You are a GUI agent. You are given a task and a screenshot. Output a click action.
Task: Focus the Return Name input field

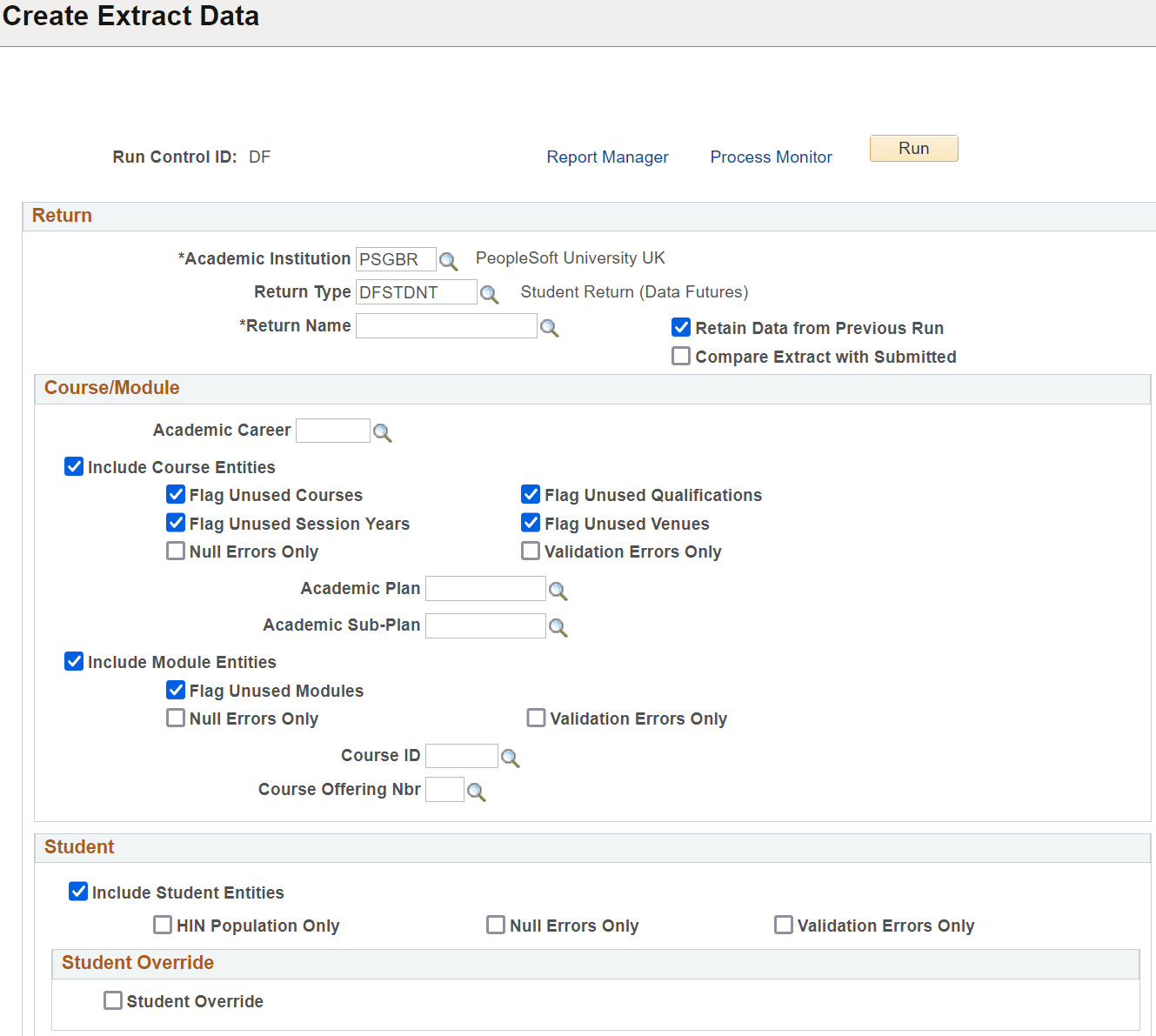coord(446,326)
